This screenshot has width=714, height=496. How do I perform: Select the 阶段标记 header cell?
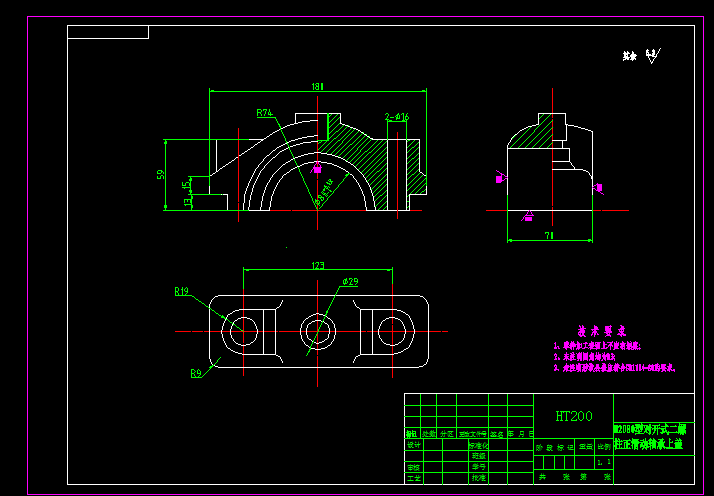coord(554,447)
